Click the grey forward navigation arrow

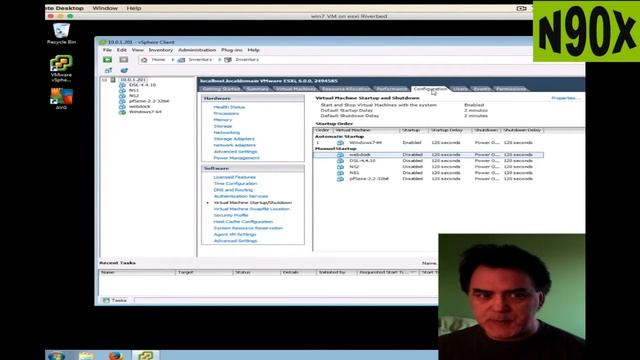pos(124,60)
